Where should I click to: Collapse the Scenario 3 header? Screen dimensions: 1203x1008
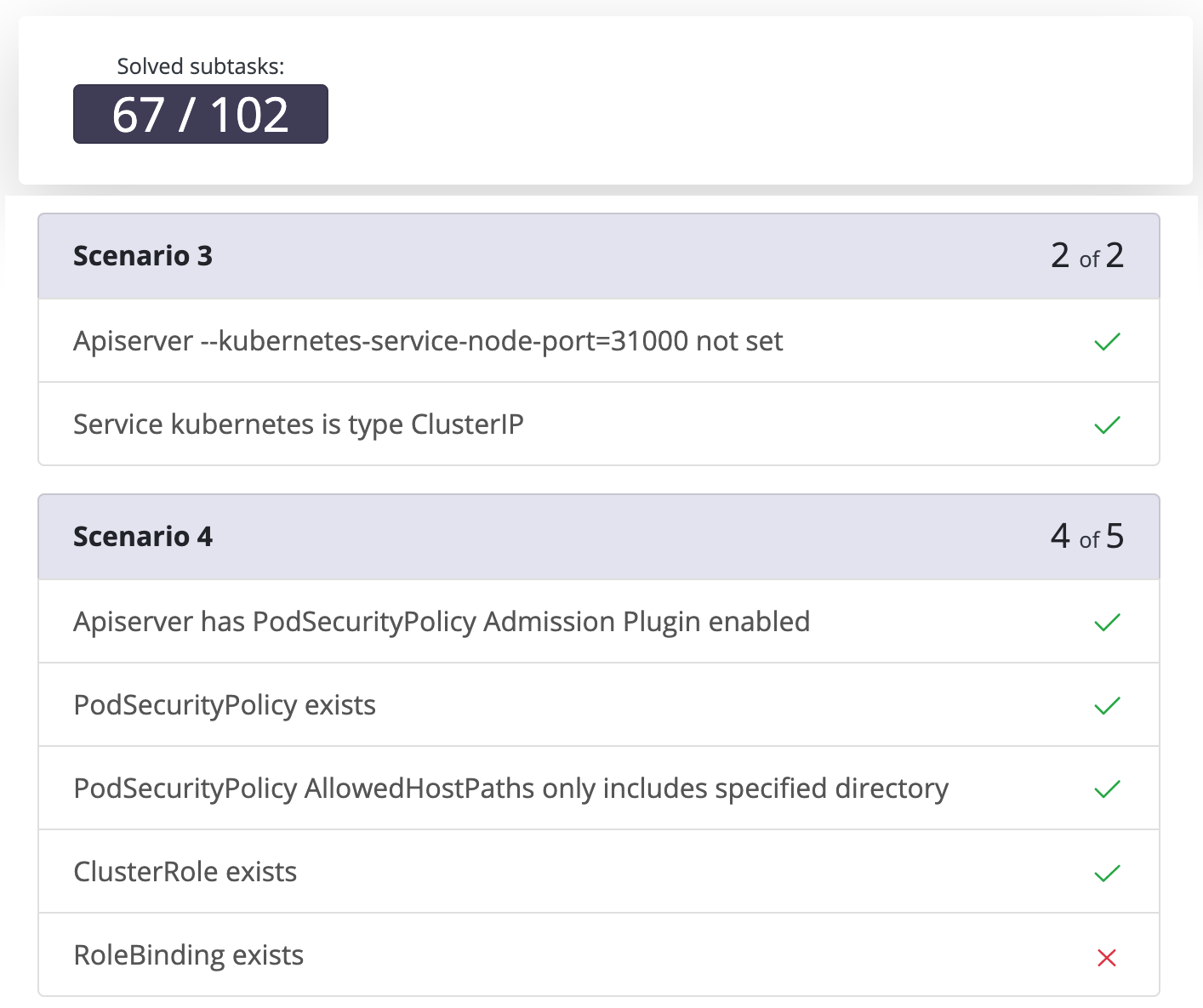(143, 256)
